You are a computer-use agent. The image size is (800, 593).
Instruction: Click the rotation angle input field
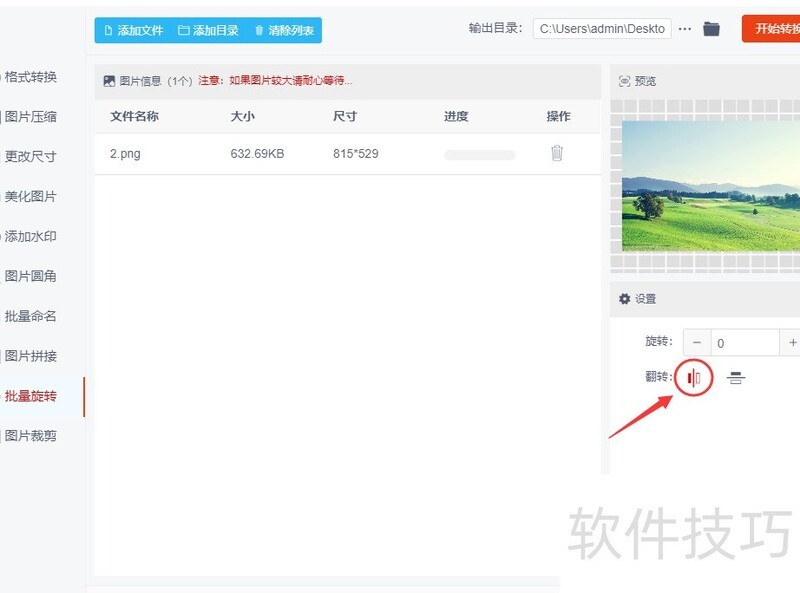point(744,343)
